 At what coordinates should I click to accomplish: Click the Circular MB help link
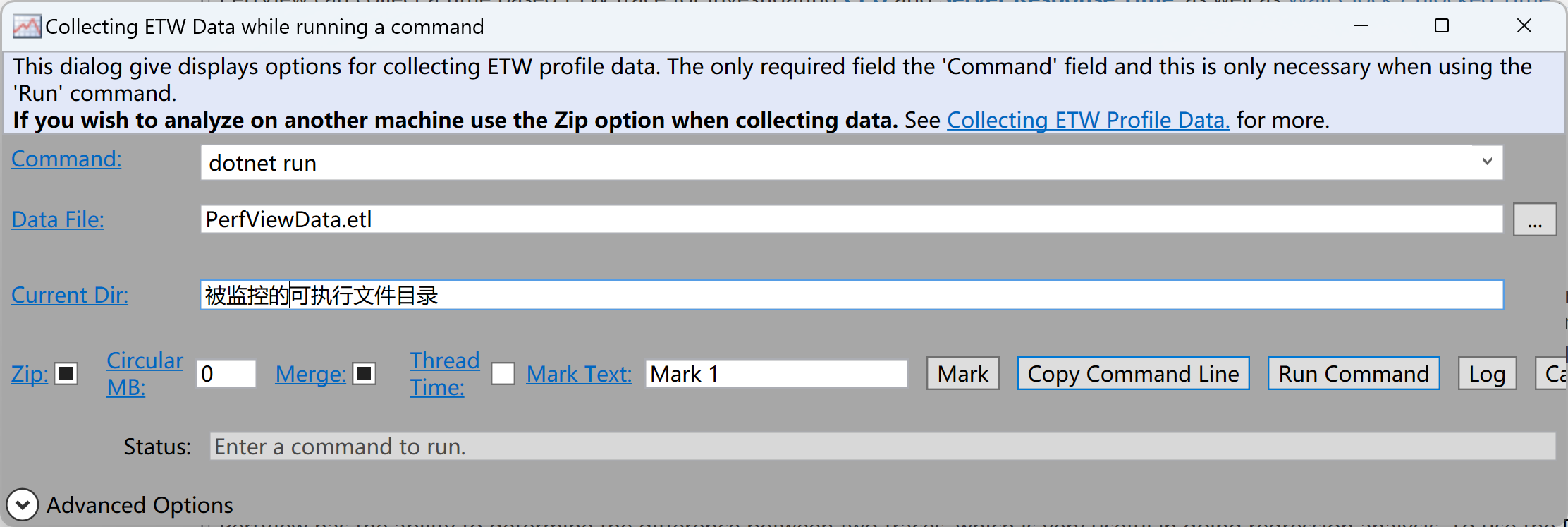coord(145,373)
